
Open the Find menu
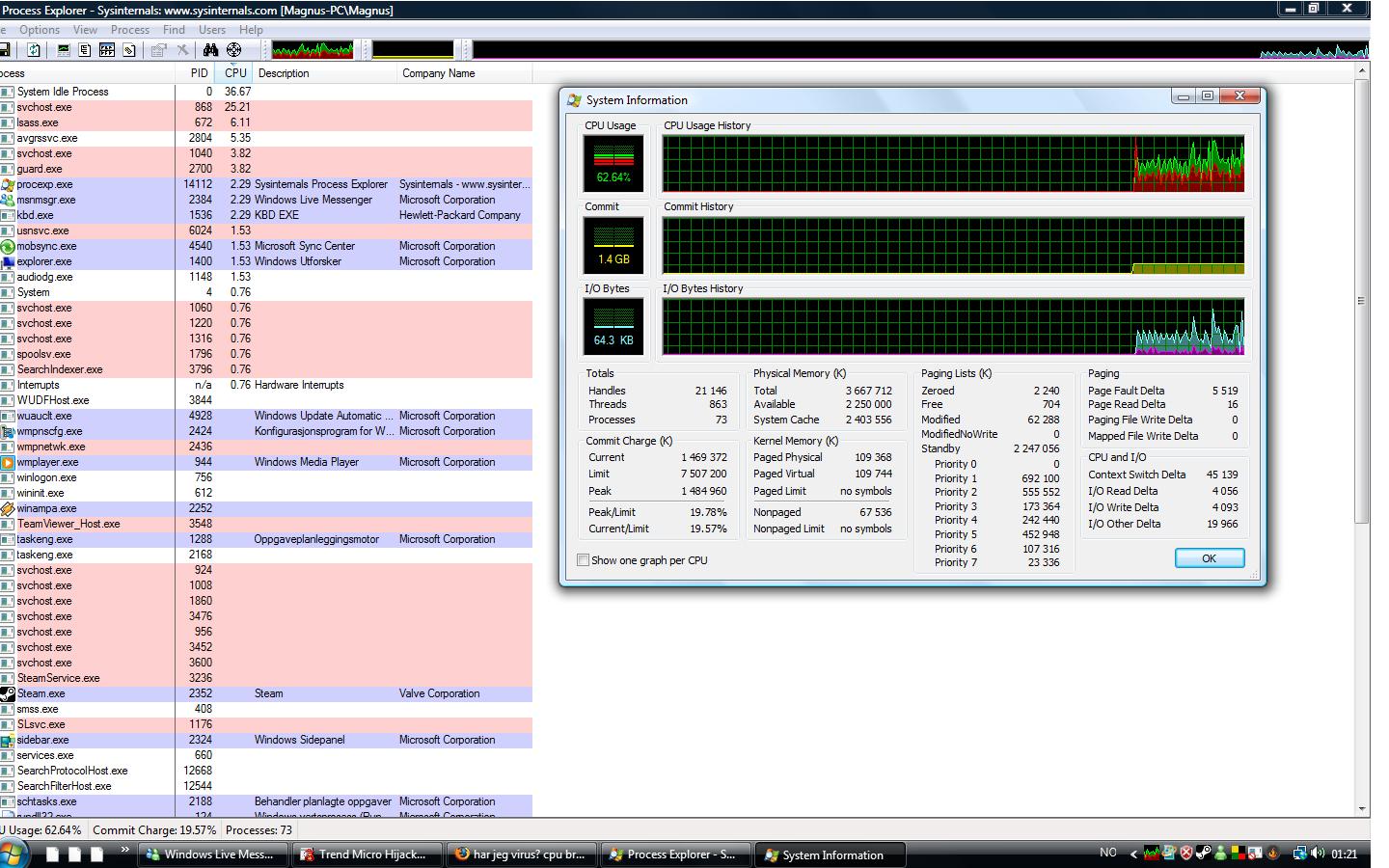pos(174,30)
